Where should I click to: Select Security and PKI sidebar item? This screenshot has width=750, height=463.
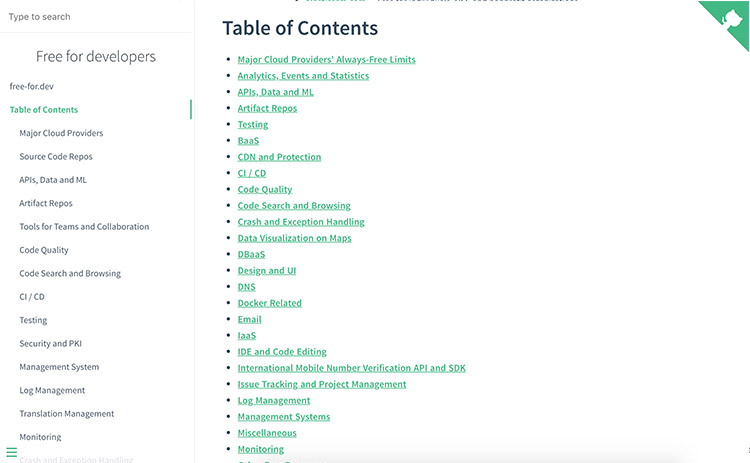click(x=51, y=344)
